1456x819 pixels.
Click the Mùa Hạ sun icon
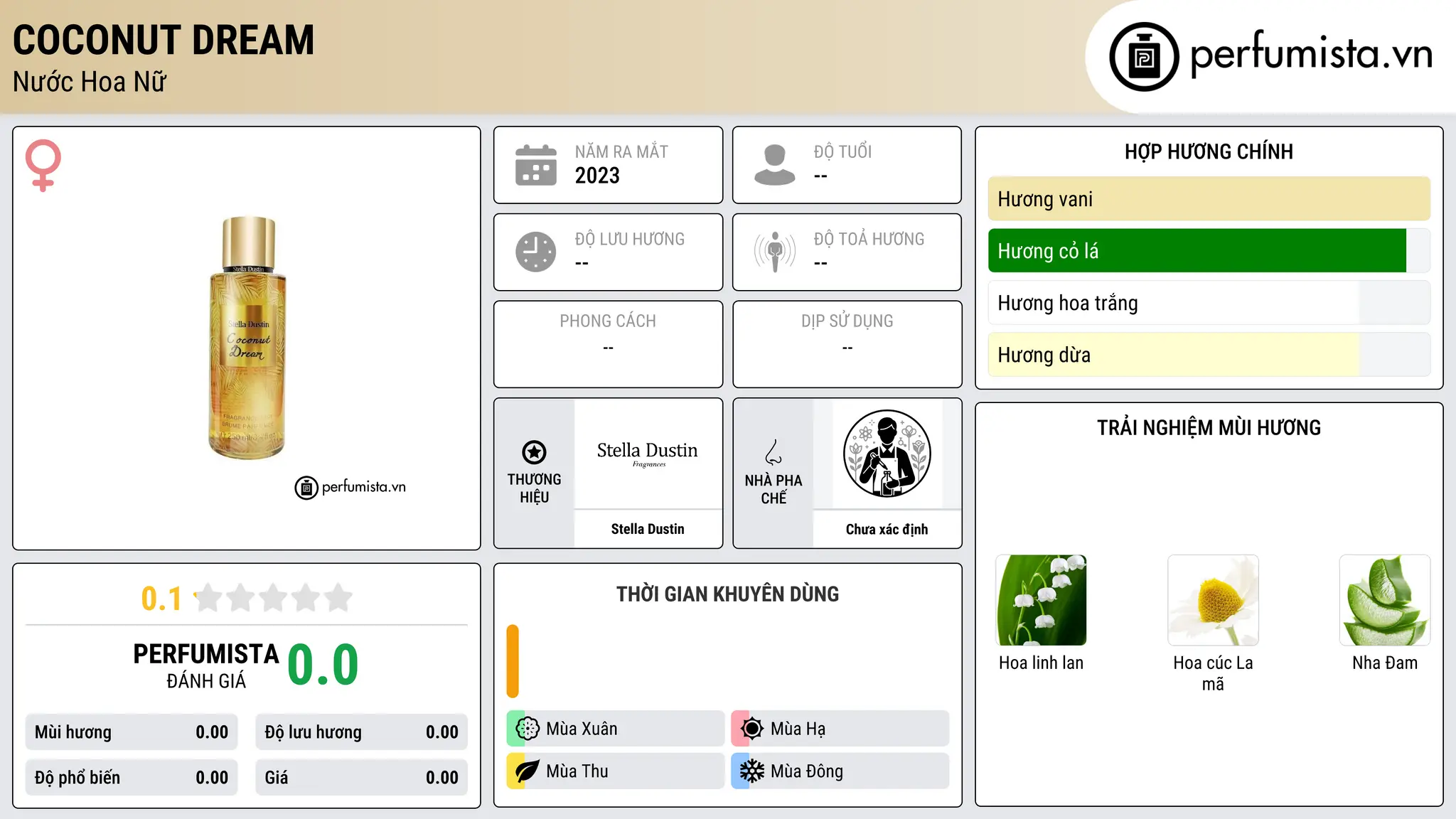click(752, 729)
